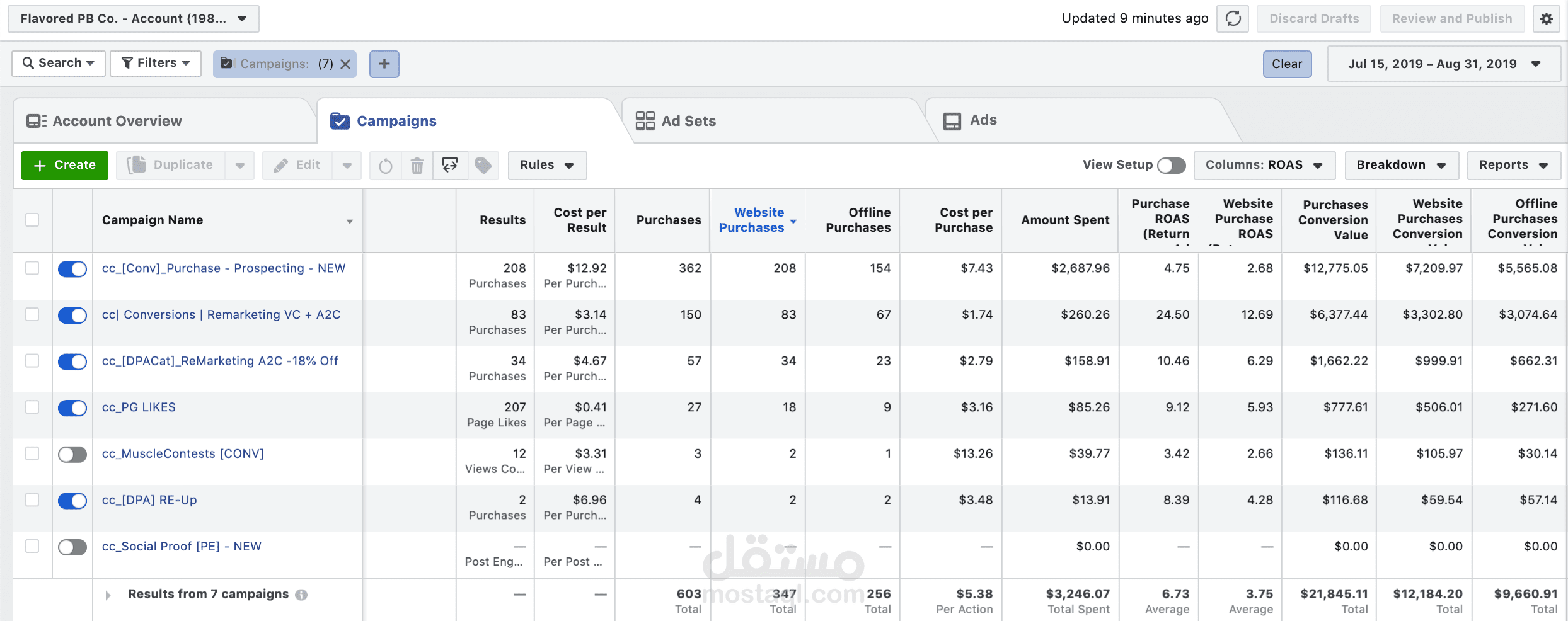Turn on the View Setup toggle
Viewport: 1568px width, 621px height.
click(x=1172, y=165)
